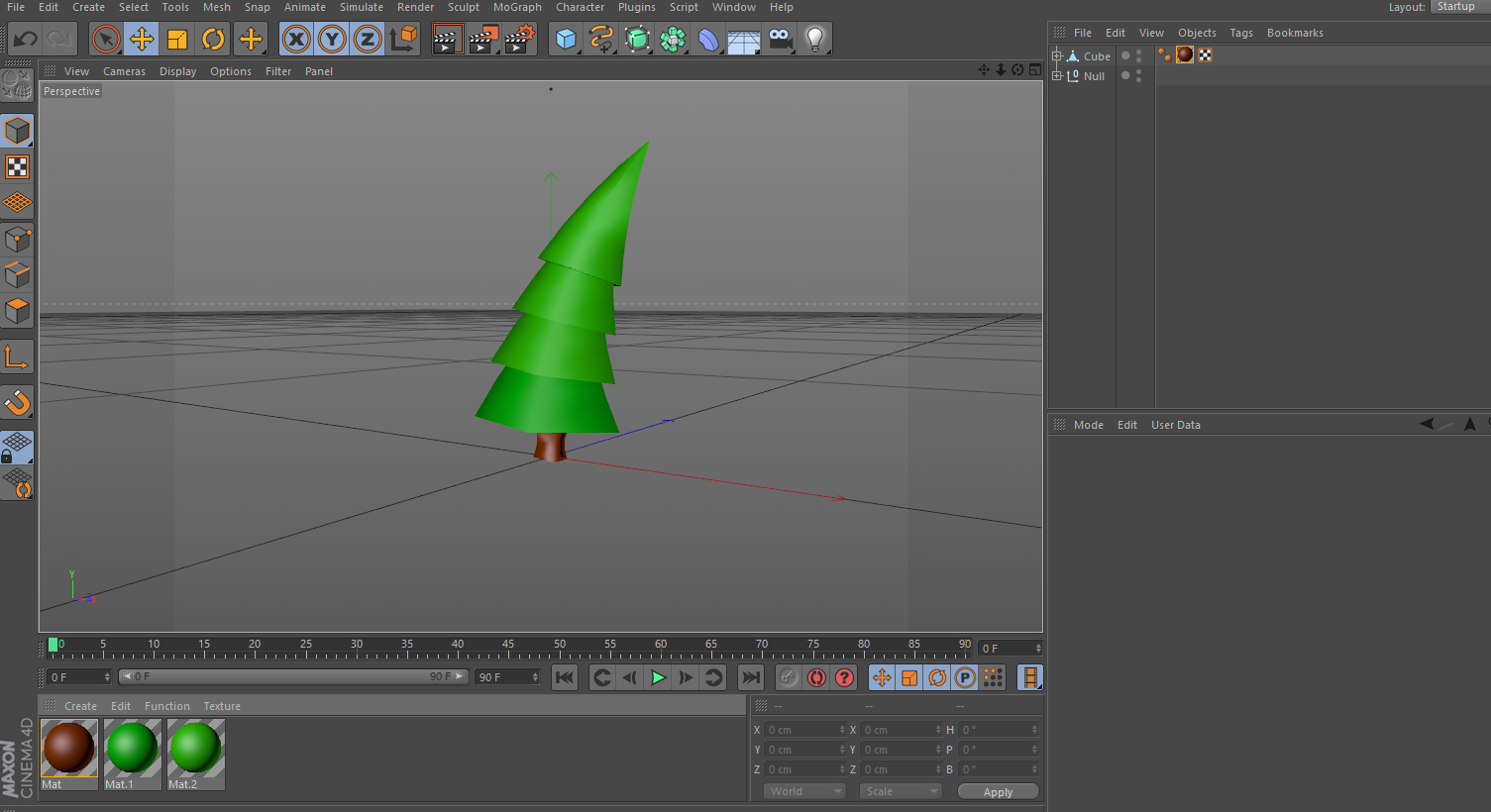Open the Render Settings
The image size is (1491, 812).
[x=517, y=39]
